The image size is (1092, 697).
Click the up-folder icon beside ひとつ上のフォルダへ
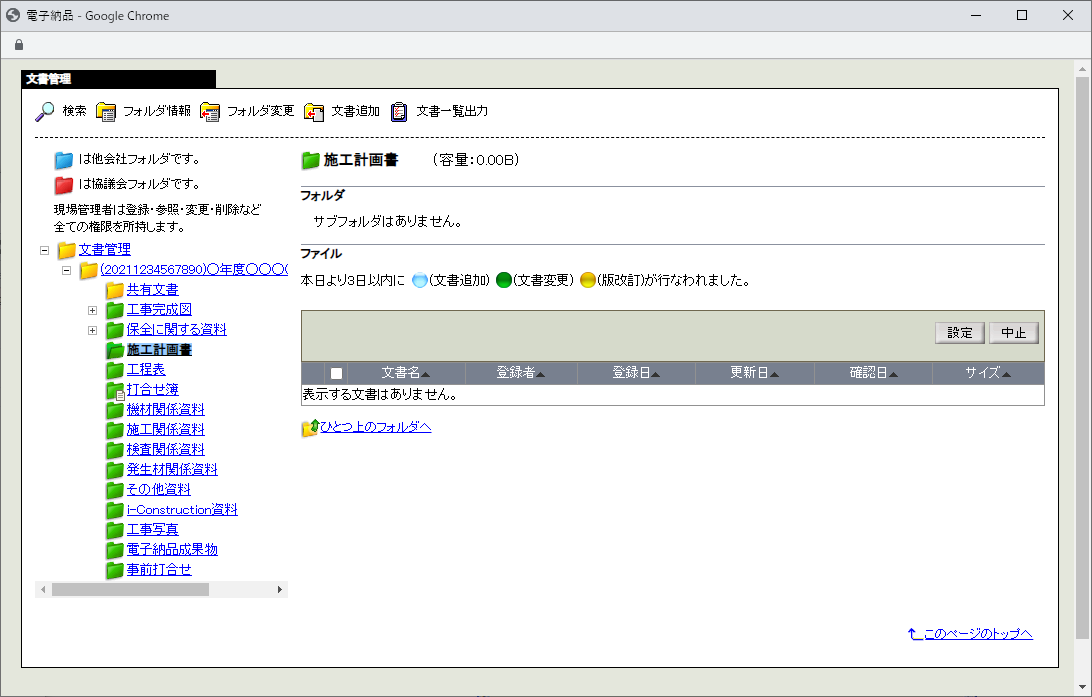[310, 428]
